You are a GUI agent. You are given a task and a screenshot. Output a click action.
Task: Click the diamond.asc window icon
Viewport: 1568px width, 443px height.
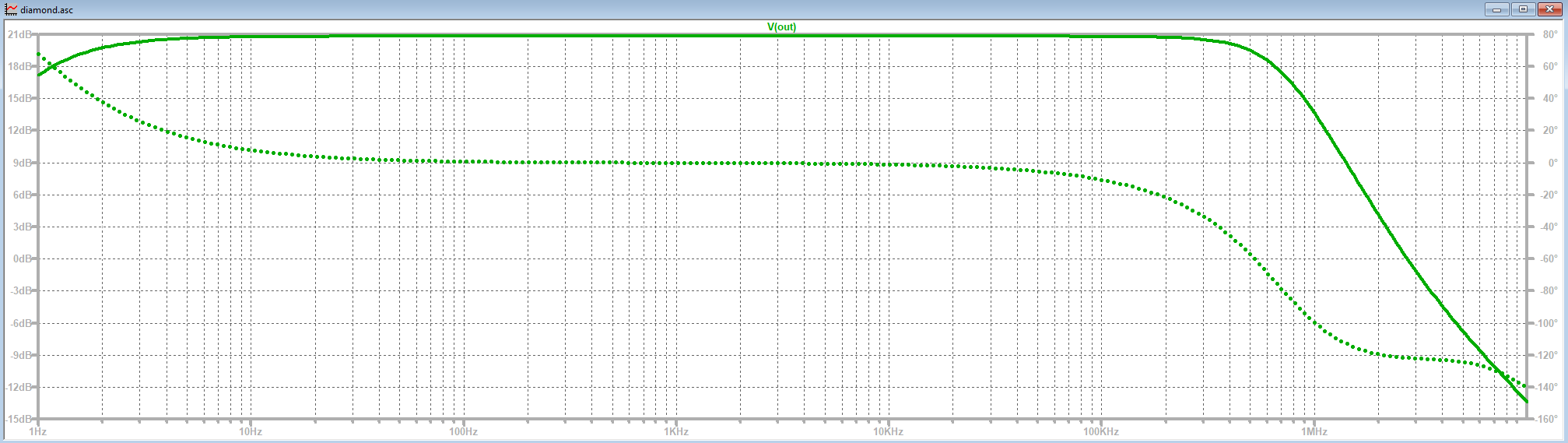(11, 9)
